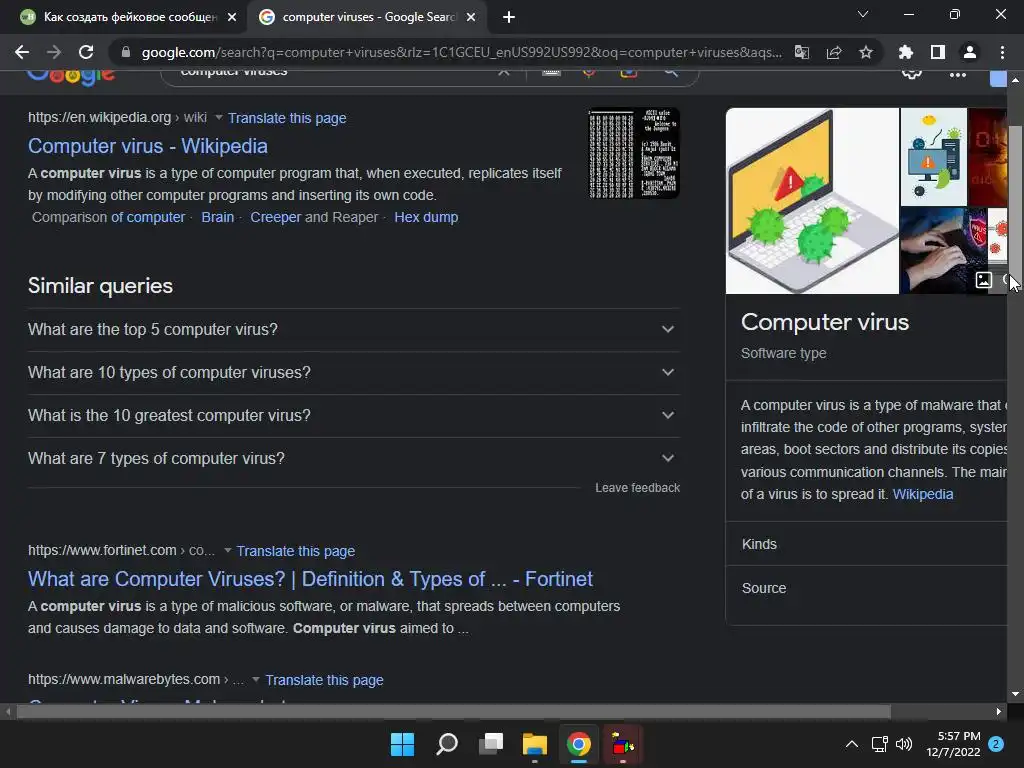The image size is (1024, 768).
Task: Open 'Comparison of computer' sitelink
Action: pyautogui.click(x=148, y=217)
